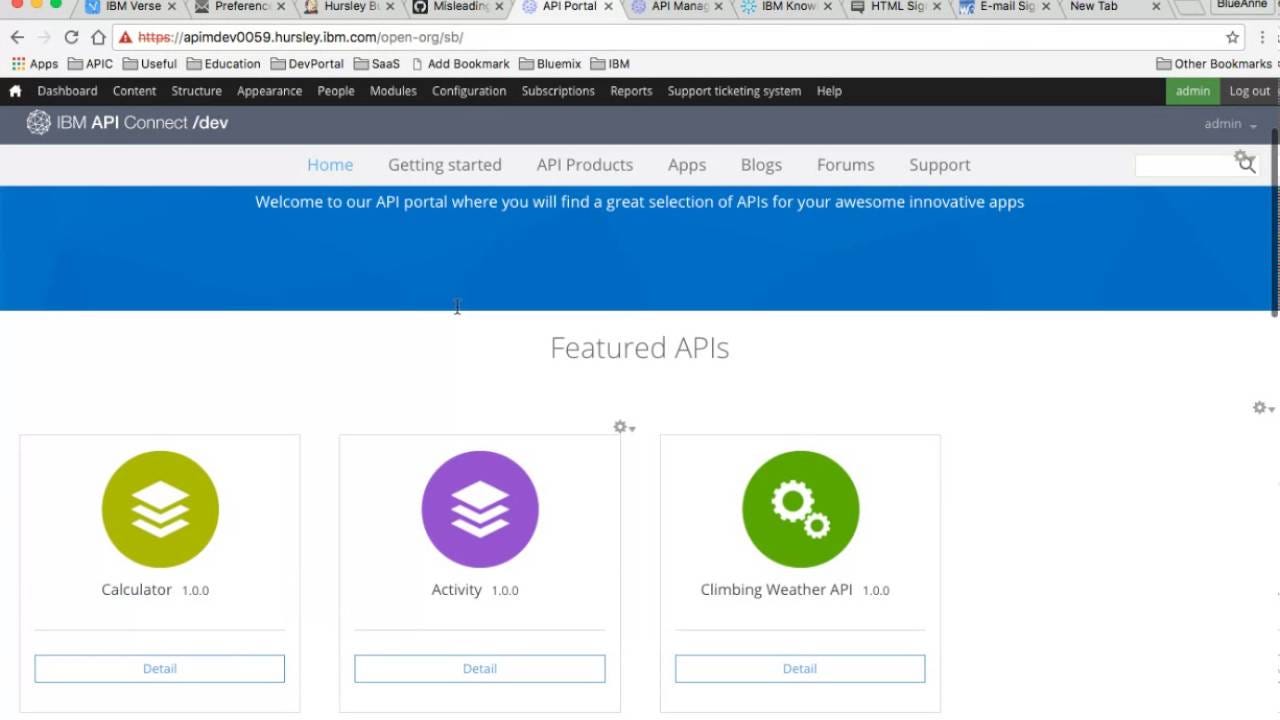
Task: Open the Activity API purple icon
Action: [x=480, y=509]
